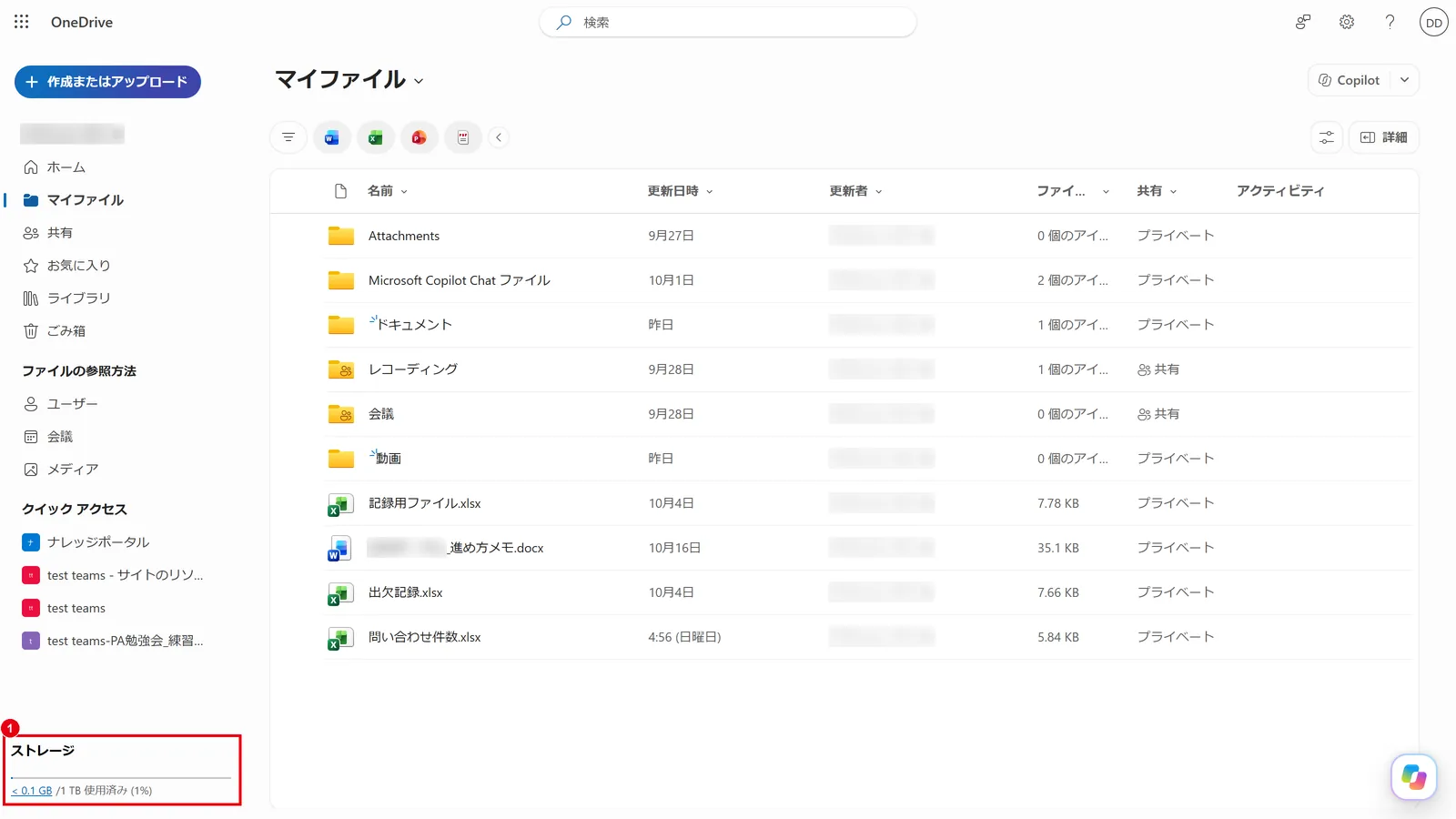Open the app launcher grid
Image resolution: width=1456 pixels, height=819 pixels.
pos(22,22)
